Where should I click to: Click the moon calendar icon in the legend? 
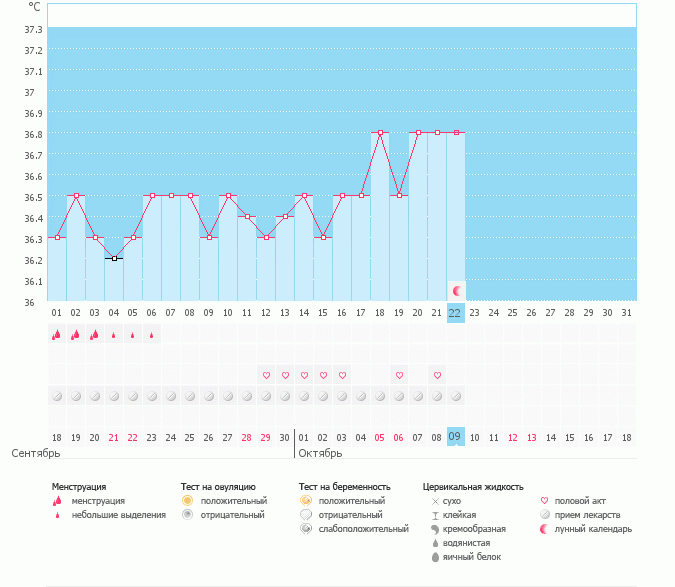click(x=544, y=528)
